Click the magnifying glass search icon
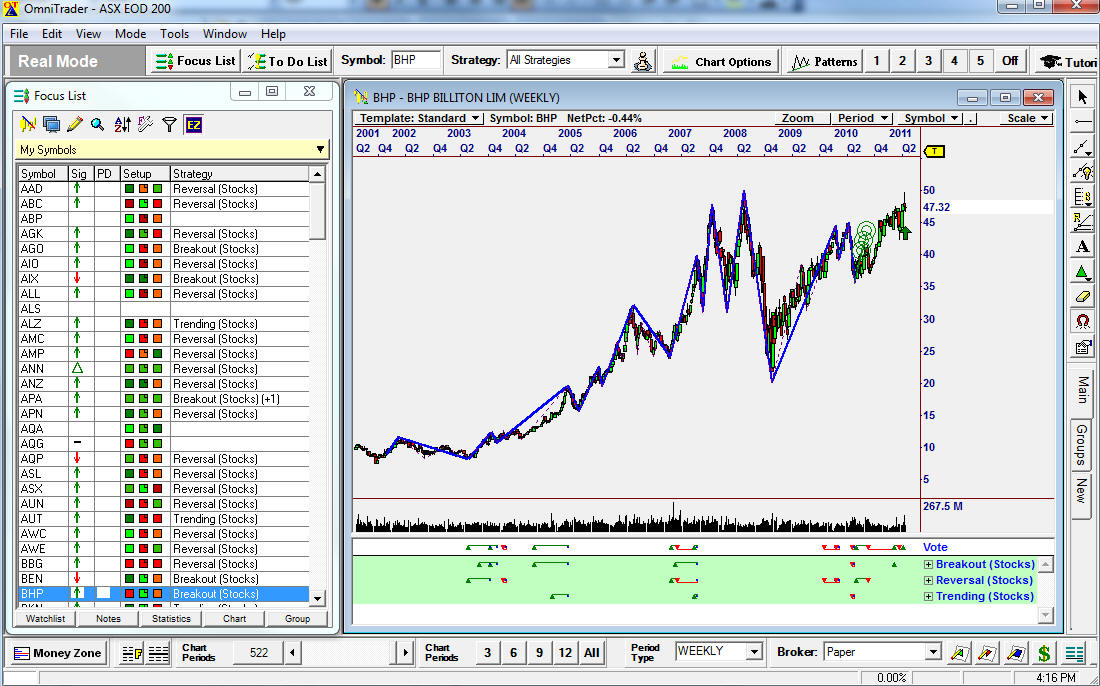This screenshot has width=1100, height=686. click(x=98, y=125)
